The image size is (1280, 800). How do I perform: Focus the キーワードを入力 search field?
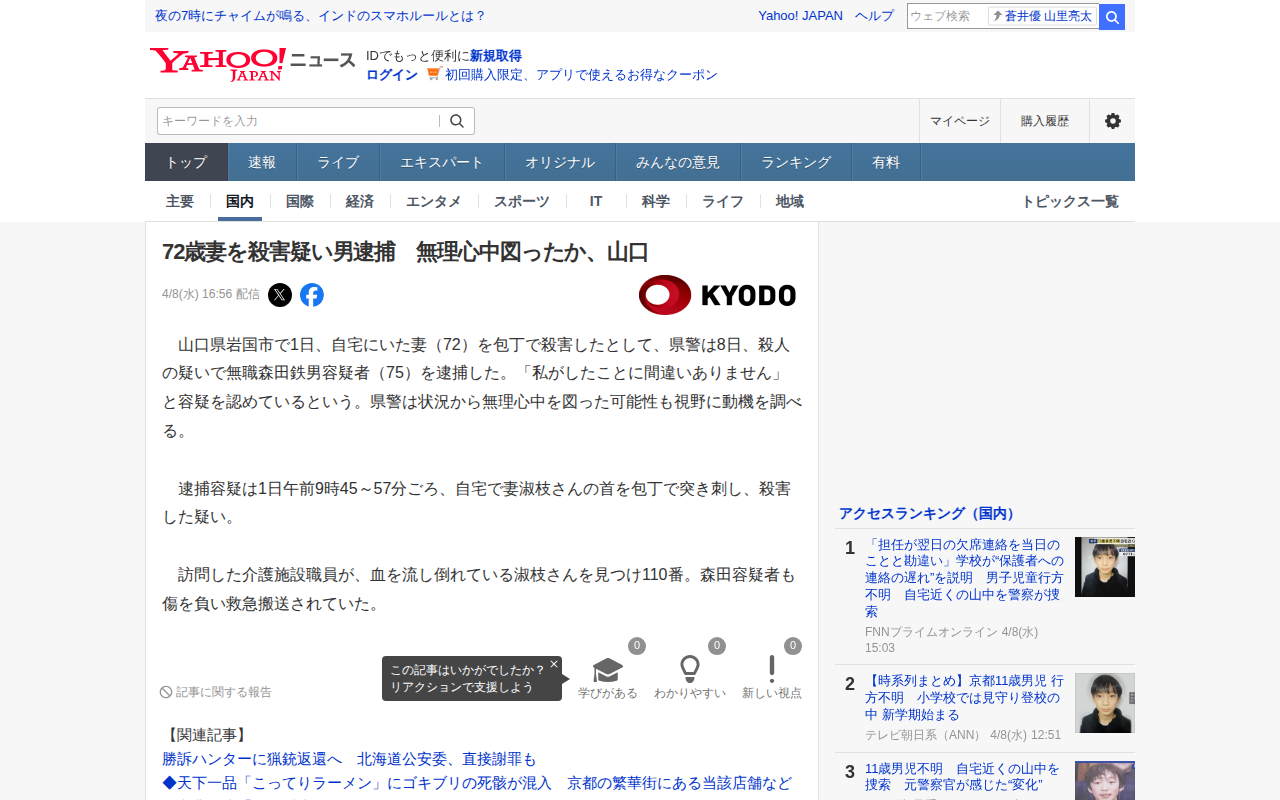(298, 121)
